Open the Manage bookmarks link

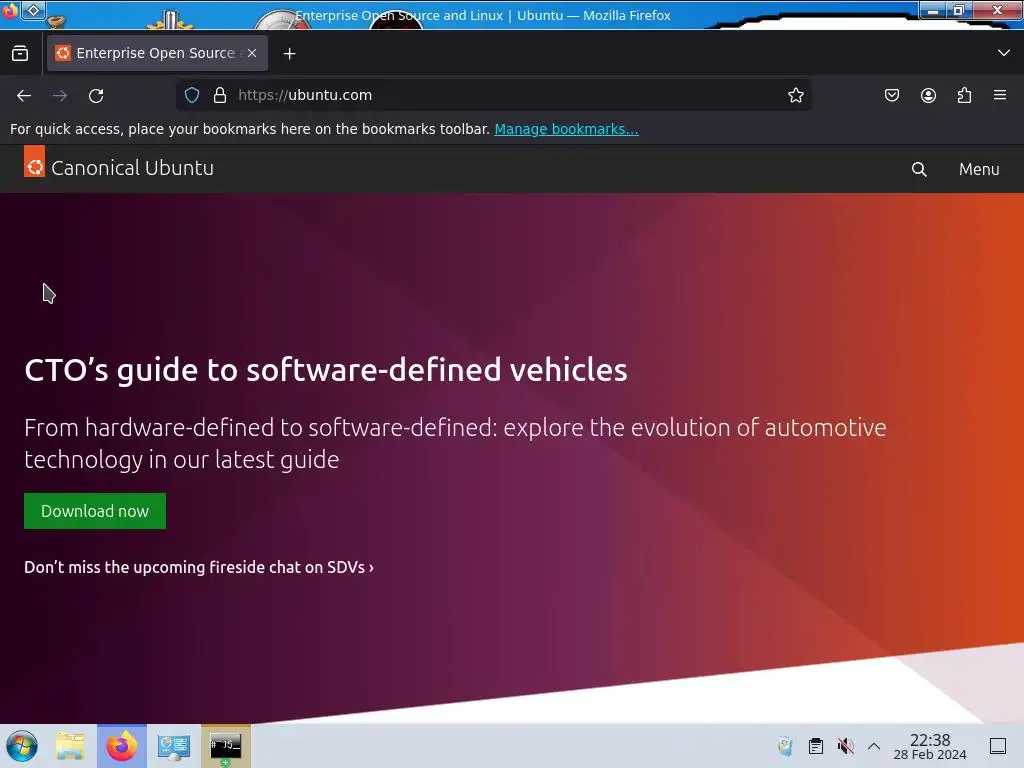tap(566, 129)
